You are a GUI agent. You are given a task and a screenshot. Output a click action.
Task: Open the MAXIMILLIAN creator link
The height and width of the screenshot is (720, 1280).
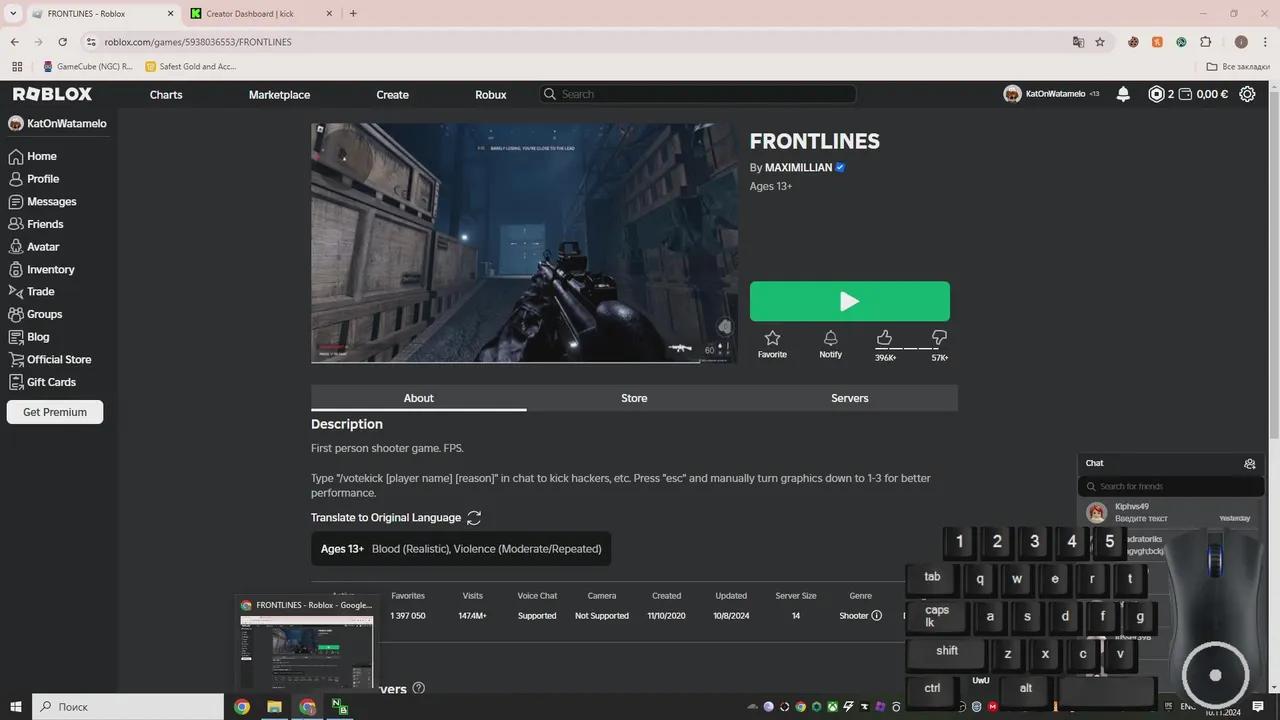798,167
